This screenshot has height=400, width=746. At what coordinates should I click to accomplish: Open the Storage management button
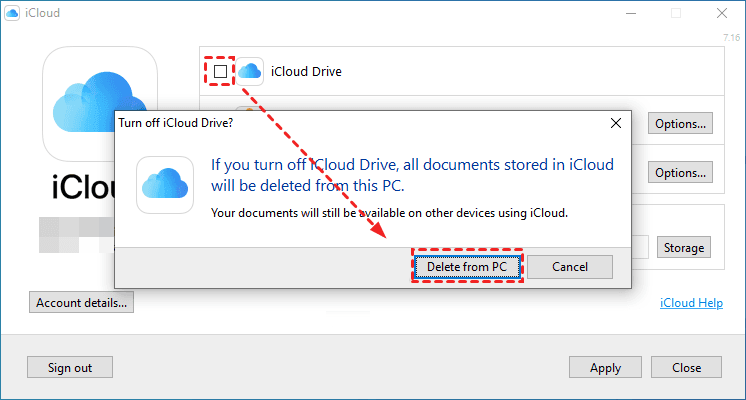click(684, 247)
